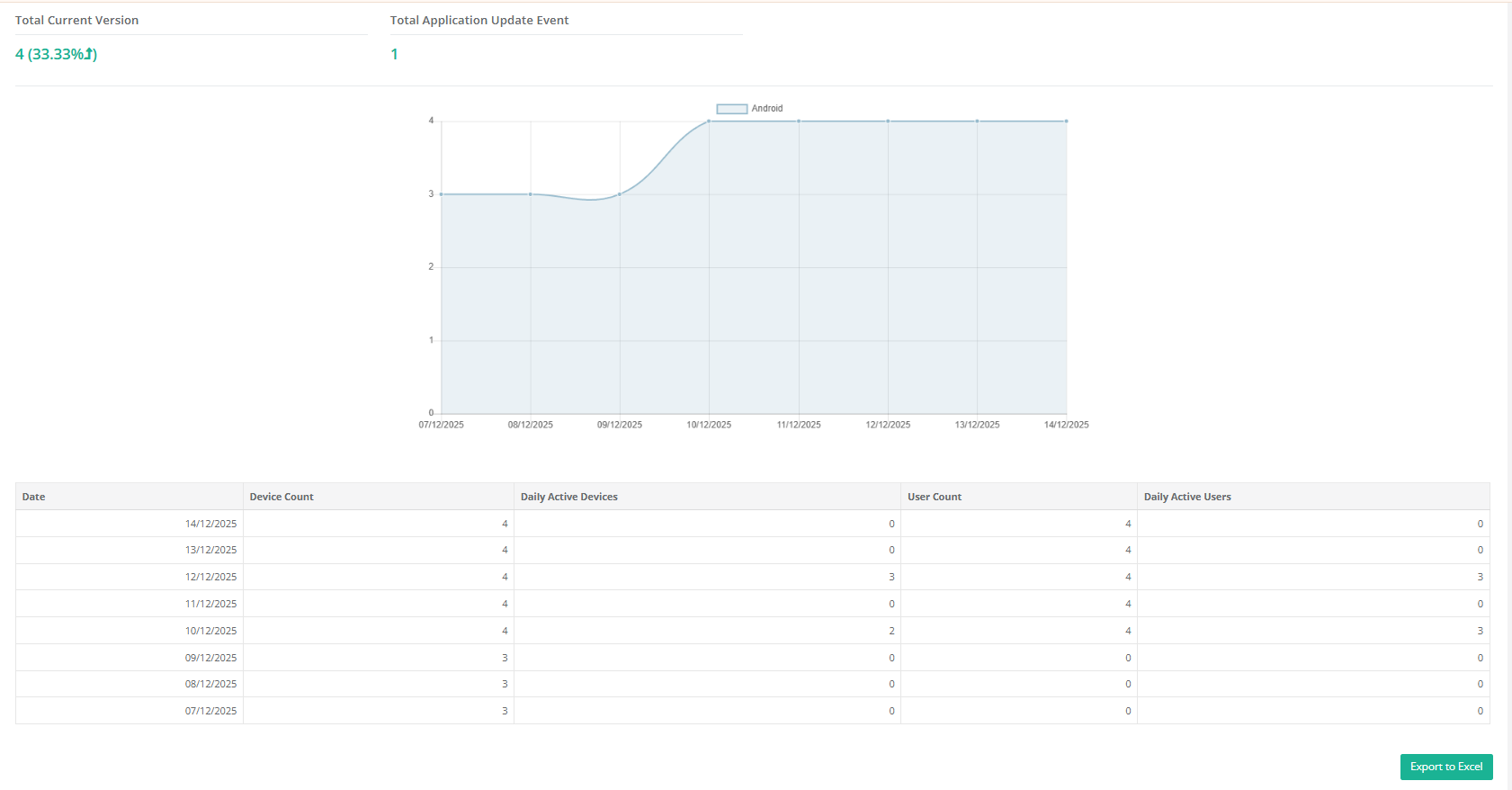1512x790 pixels.
Task: Click the chart point at 10/12/2025
Action: pos(709,121)
